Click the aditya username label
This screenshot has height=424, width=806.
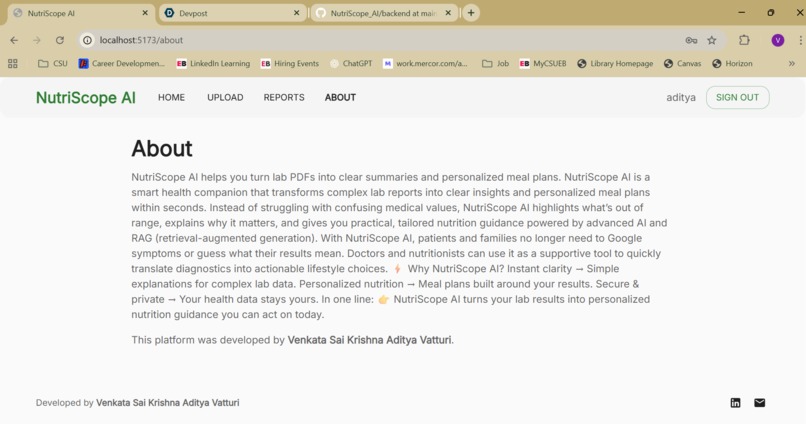coord(681,98)
